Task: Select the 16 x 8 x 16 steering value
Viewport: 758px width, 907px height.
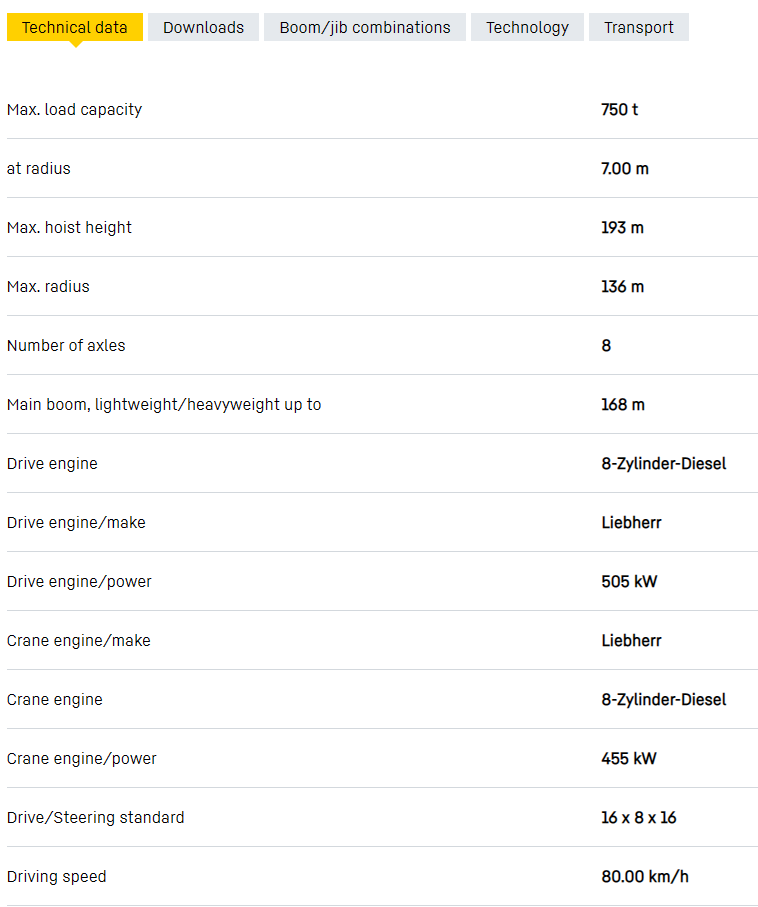Action: [x=638, y=817]
